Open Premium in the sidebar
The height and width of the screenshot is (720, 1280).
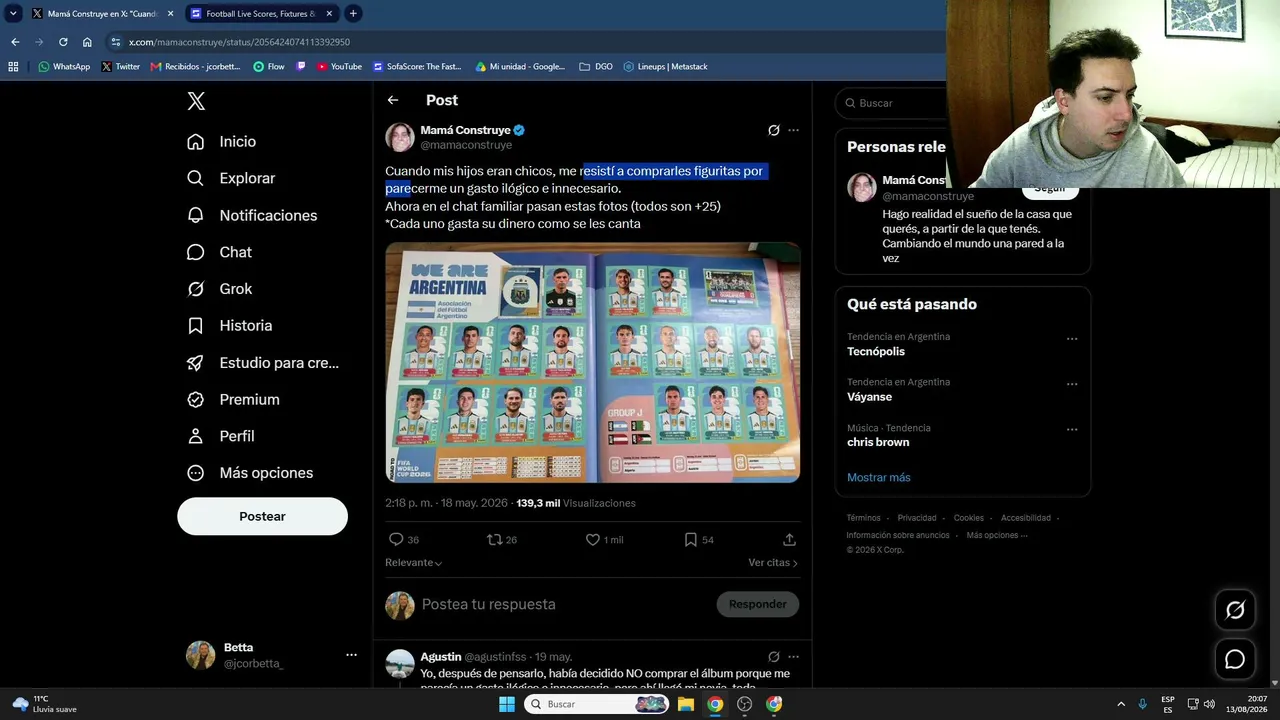coord(233,399)
